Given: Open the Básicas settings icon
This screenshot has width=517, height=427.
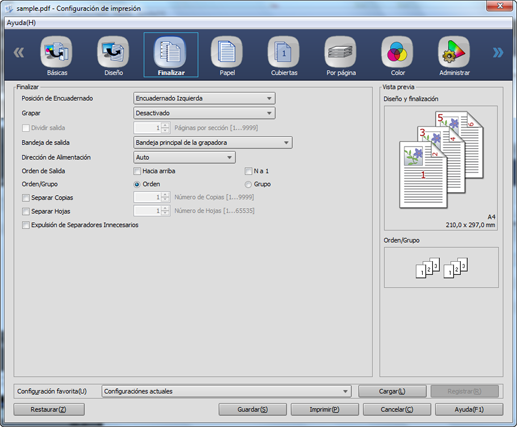Looking at the screenshot, I should (x=56, y=52).
